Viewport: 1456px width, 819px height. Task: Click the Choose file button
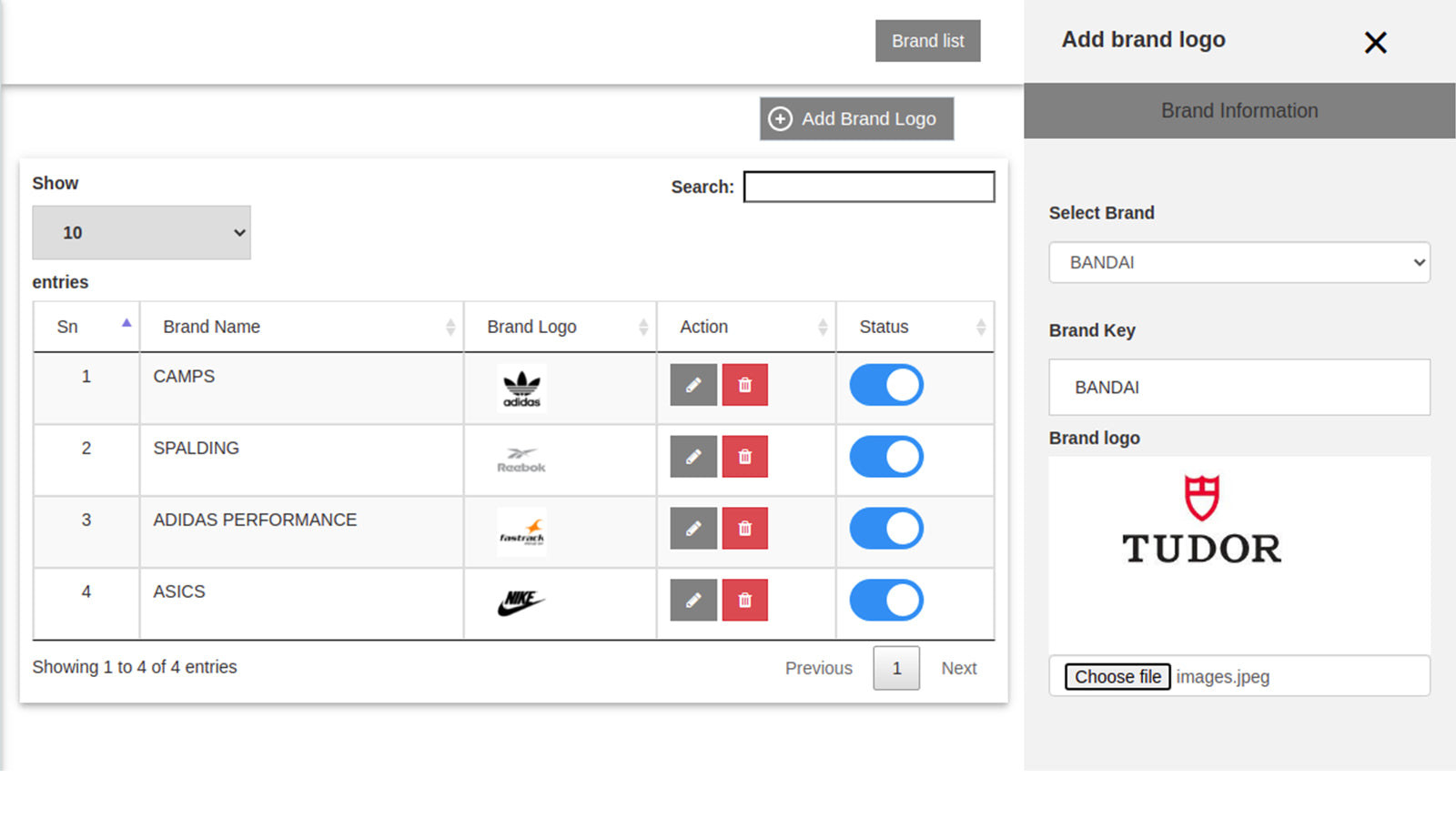click(1117, 677)
